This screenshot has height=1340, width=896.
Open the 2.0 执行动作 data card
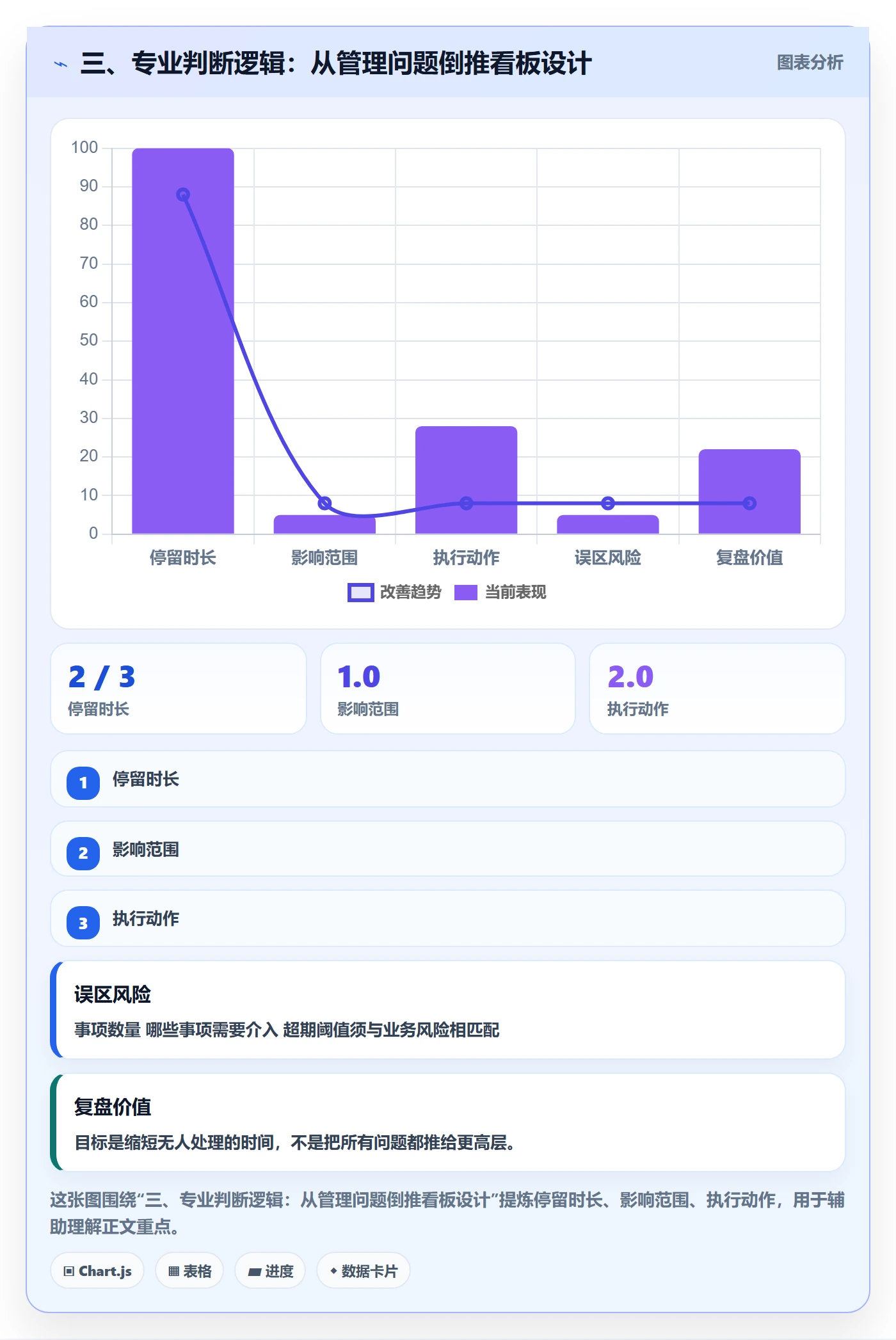(717, 689)
